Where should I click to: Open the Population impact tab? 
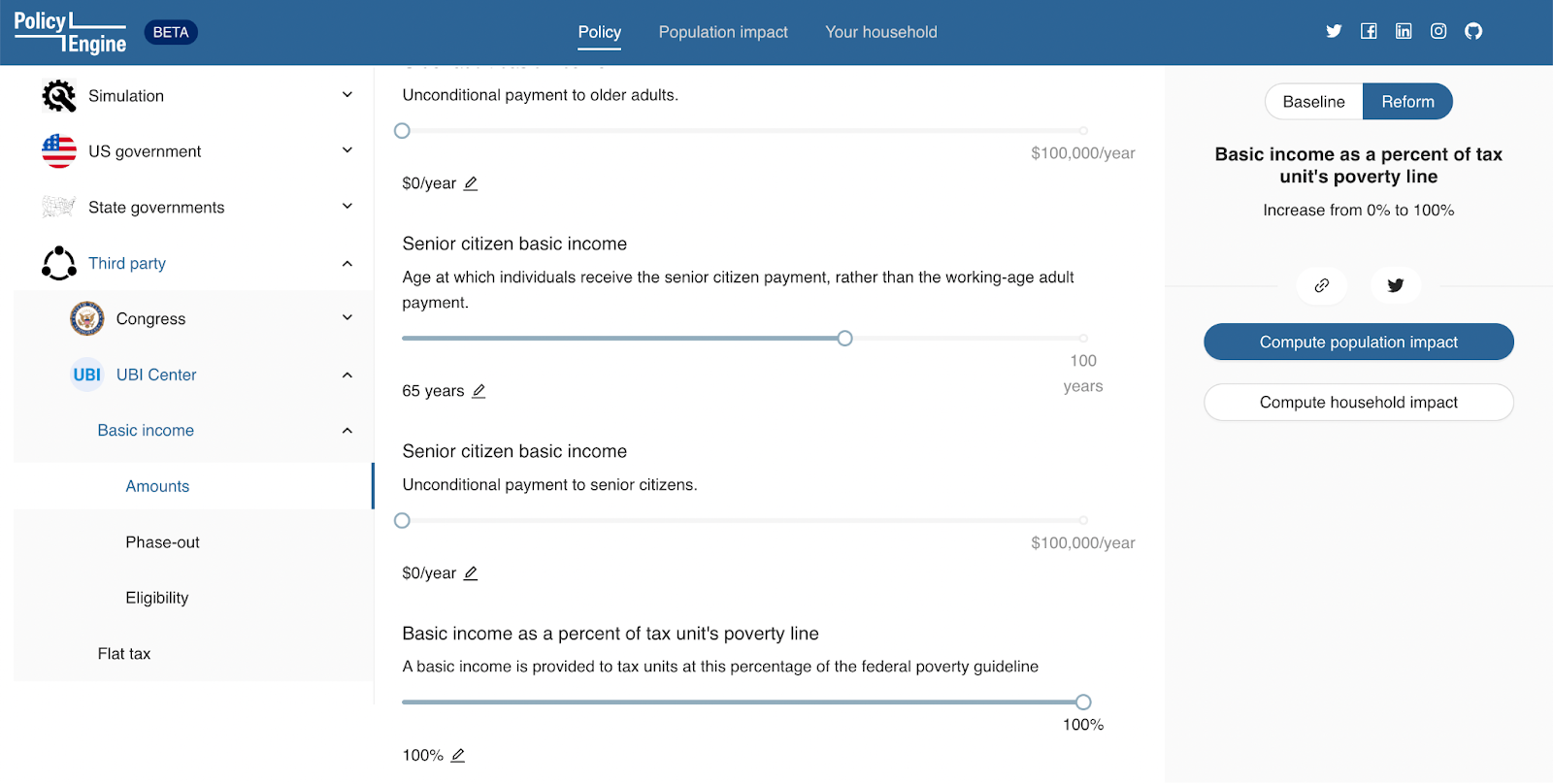tap(723, 32)
